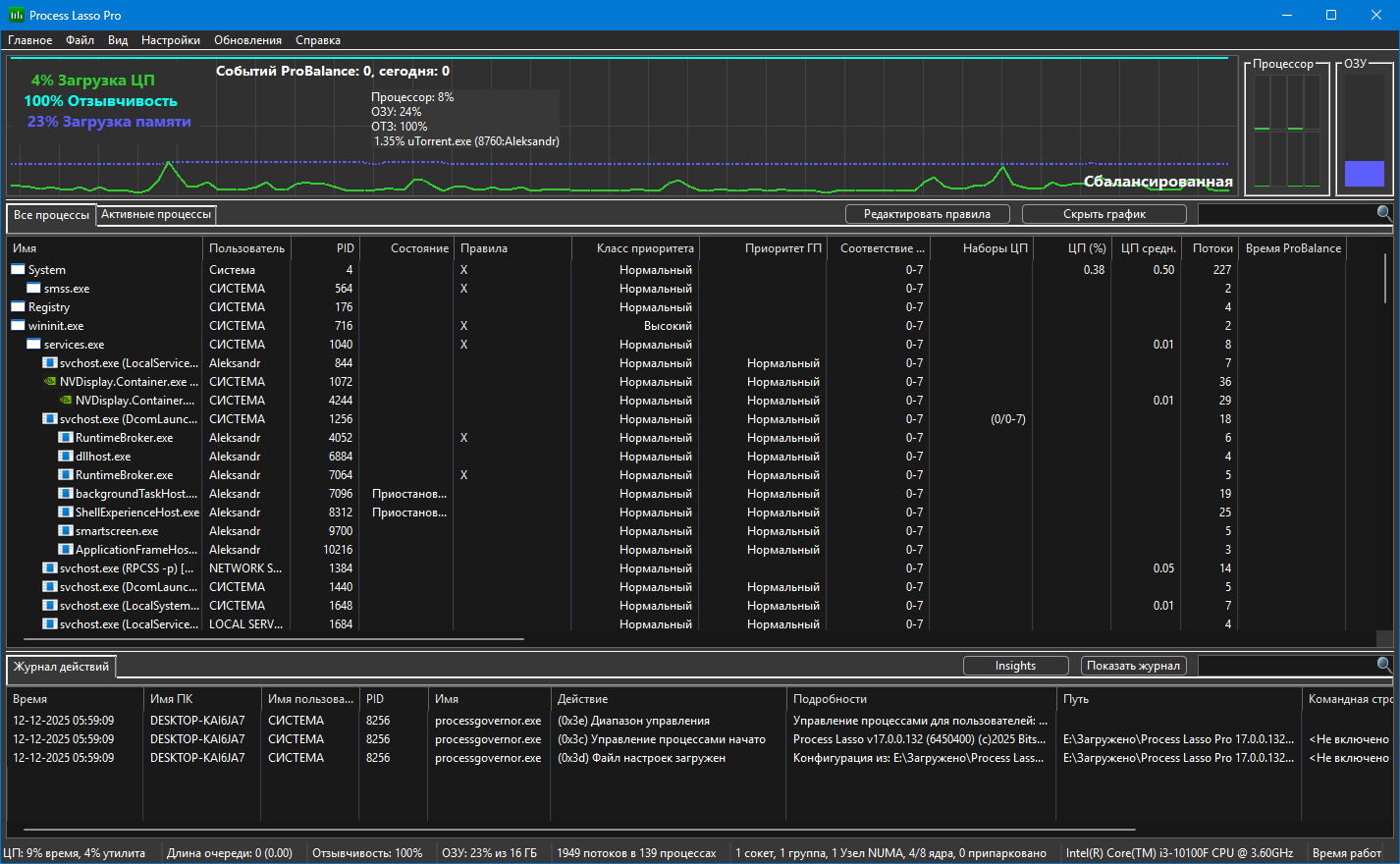Click the Process Lasso title bar icon
1400x864 pixels.
coord(16,15)
